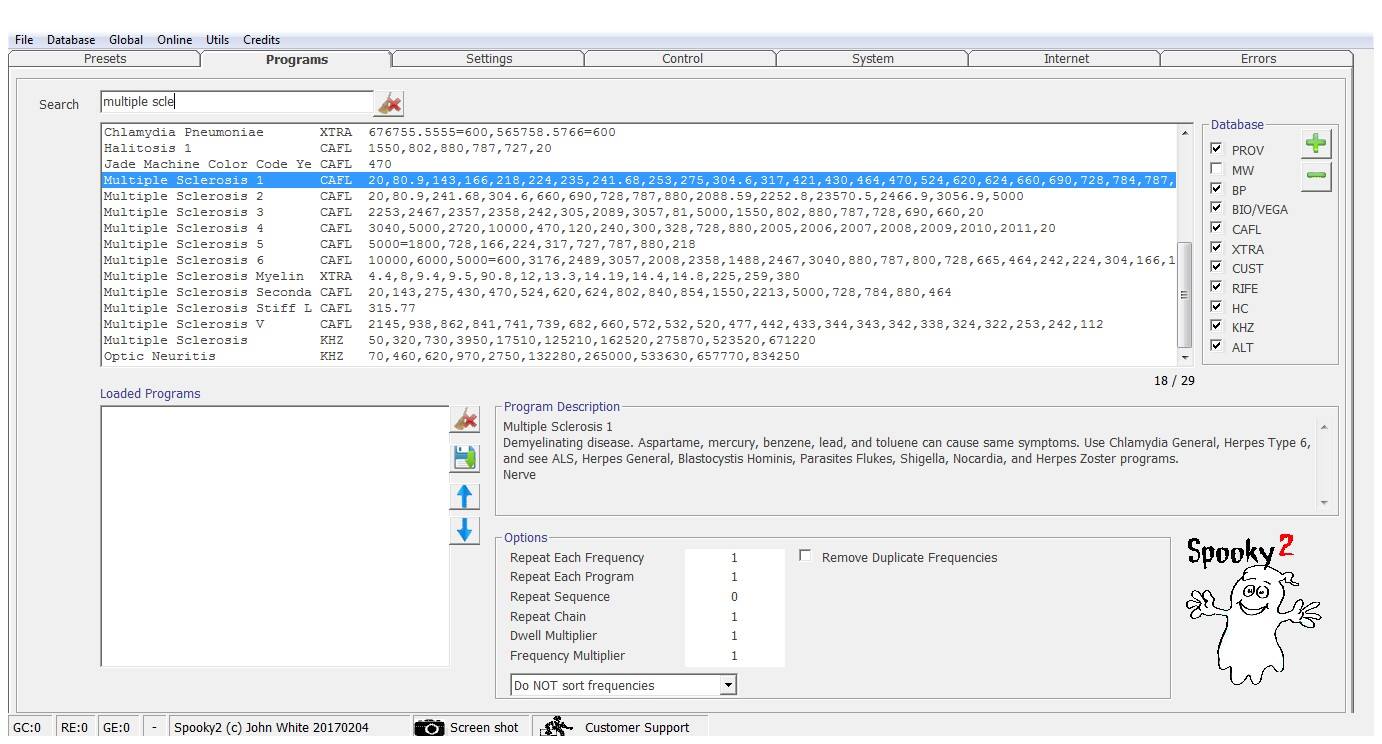This screenshot has width=1382, height=744.
Task: Switch to the Internet tab
Action: point(1066,59)
